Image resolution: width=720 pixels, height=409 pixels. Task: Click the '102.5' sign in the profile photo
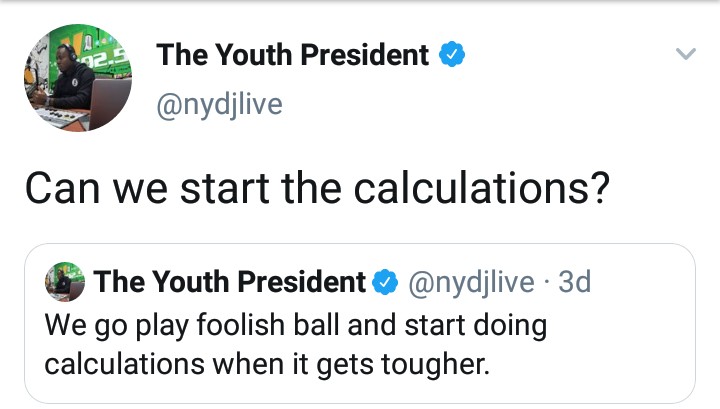point(108,57)
